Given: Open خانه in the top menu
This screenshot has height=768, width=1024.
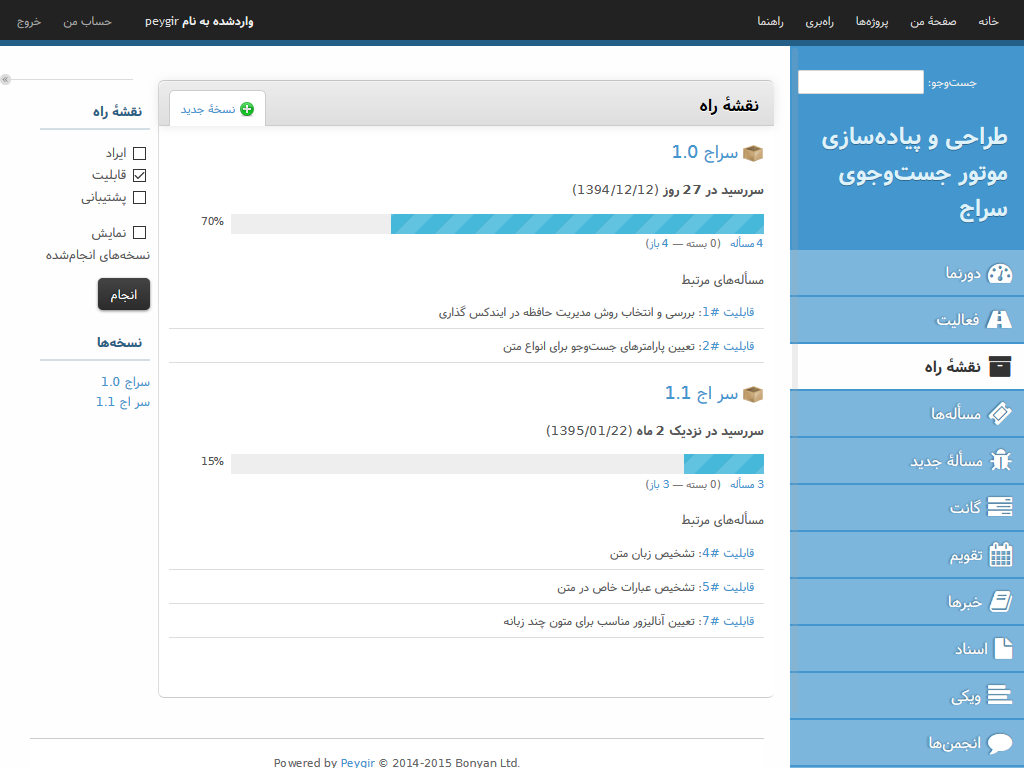Looking at the screenshot, I should tap(988, 22).
